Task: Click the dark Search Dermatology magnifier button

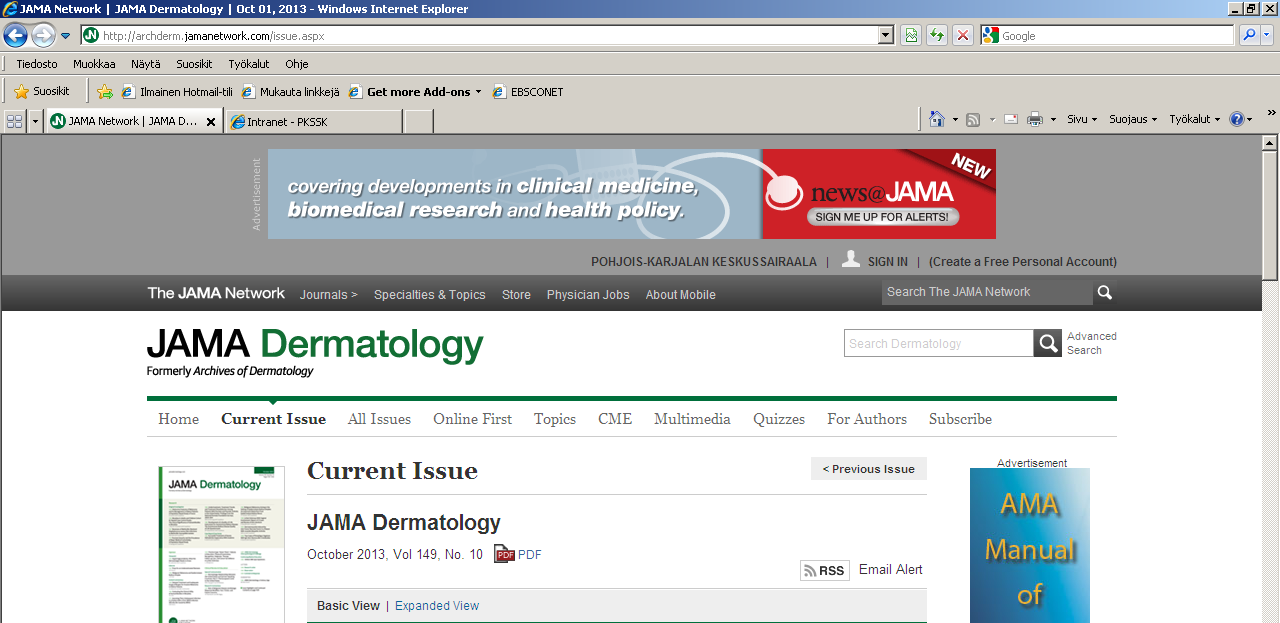Action: pos(1048,343)
